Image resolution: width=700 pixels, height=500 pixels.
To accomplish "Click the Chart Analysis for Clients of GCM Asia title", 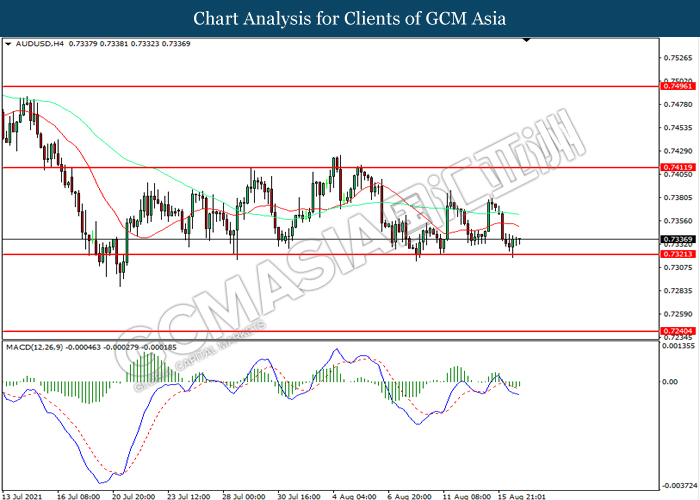I will pyautogui.click(x=350, y=19).
